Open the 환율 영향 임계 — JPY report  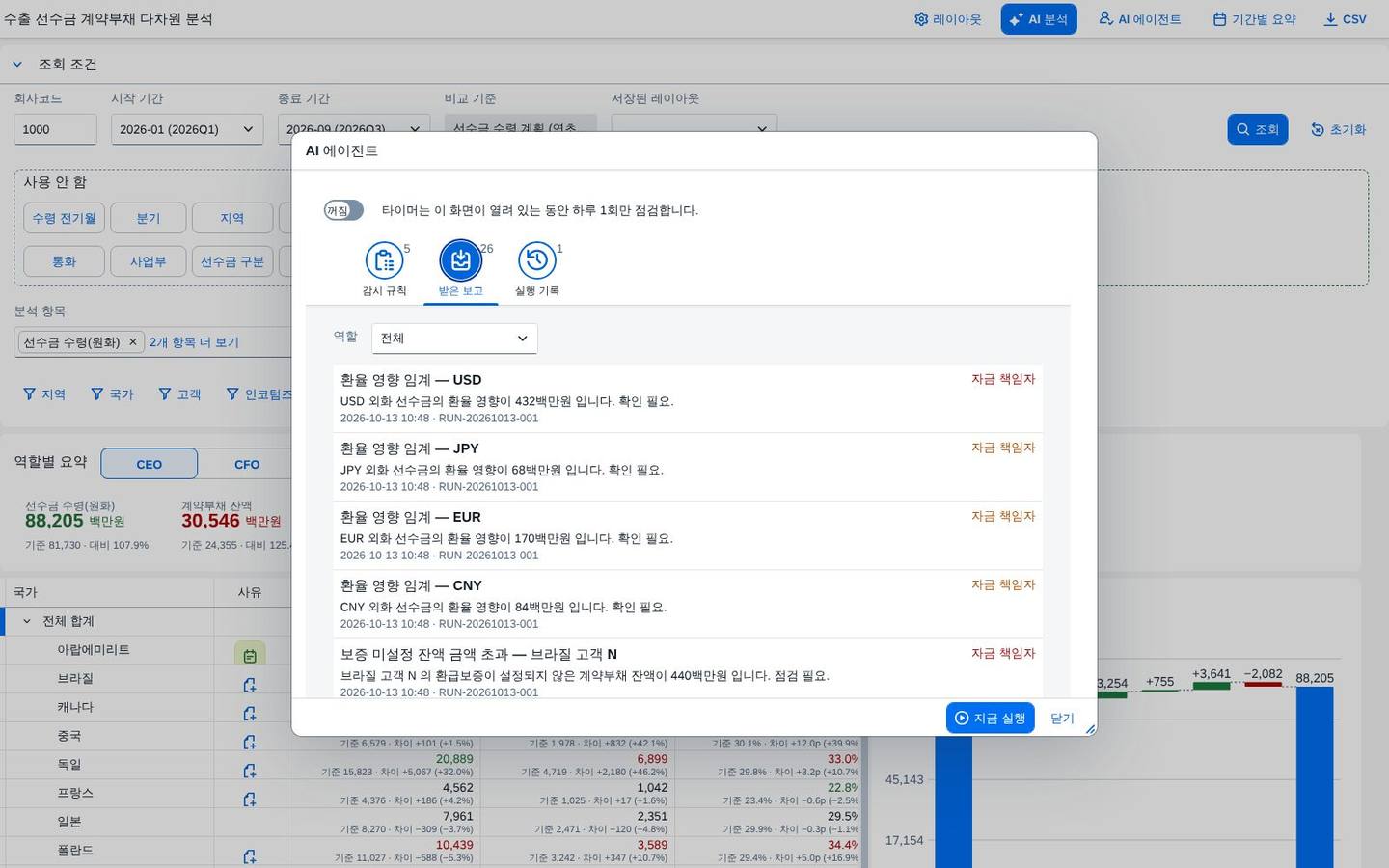[x=688, y=467]
